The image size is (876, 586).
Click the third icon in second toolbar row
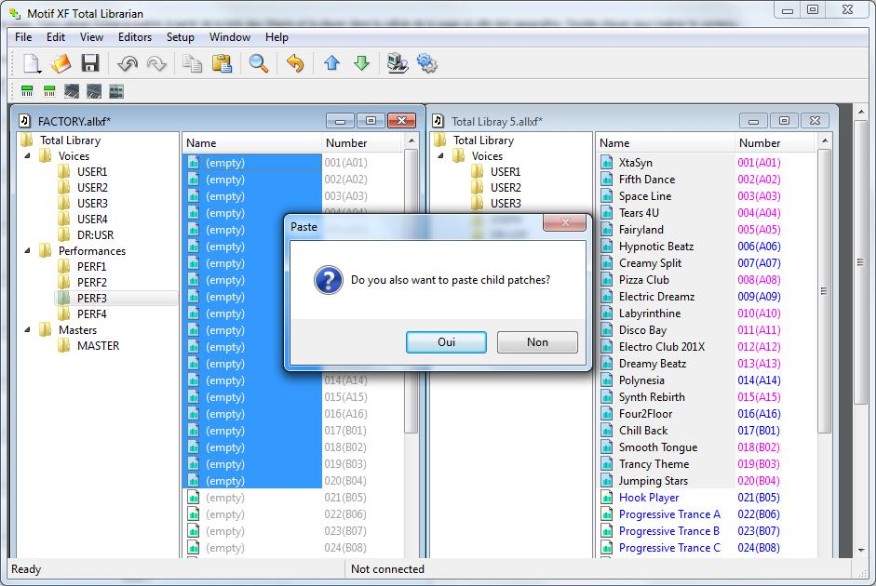pyautogui.click(x=72, y=91)
